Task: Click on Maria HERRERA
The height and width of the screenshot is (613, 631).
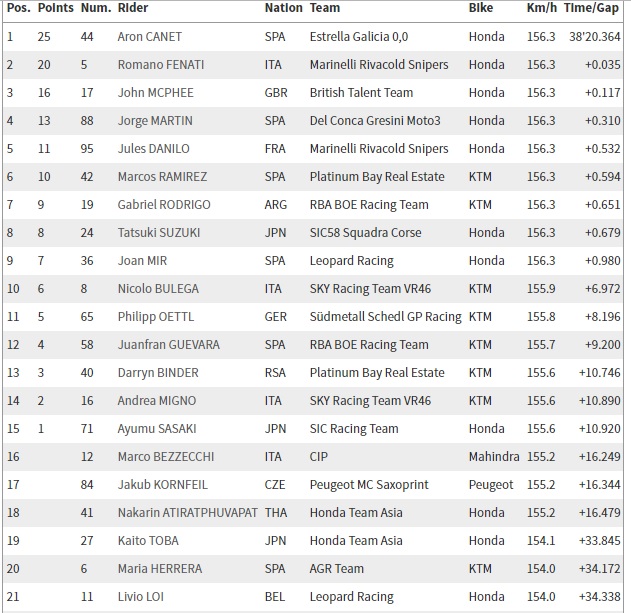Action: pos(160,568)
